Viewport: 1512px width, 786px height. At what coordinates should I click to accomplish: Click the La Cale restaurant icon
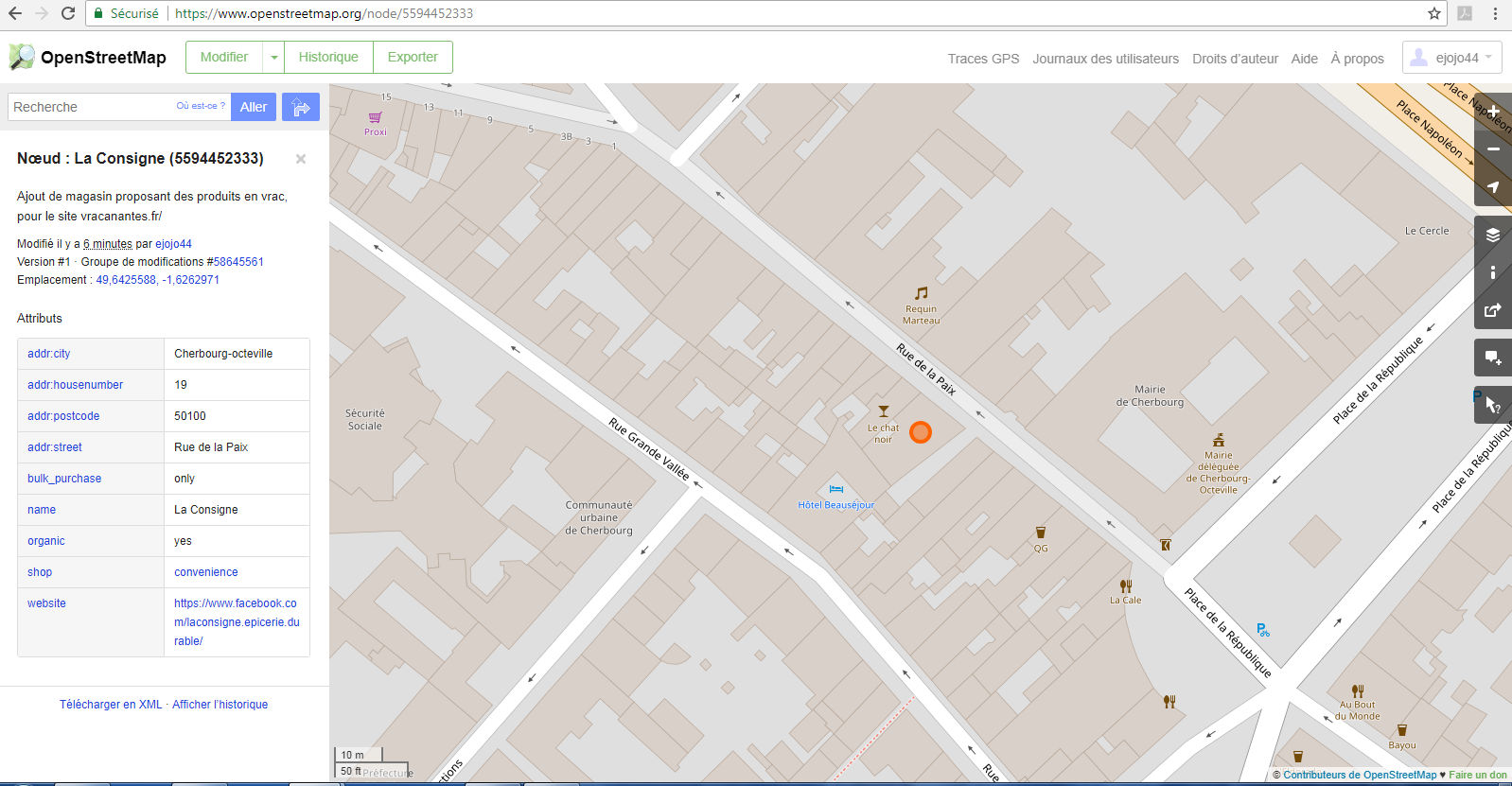(x=1125, y=586)
